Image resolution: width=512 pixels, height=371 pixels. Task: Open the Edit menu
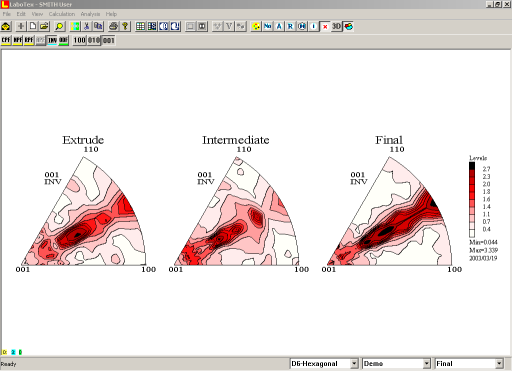[x=21, y=14]
